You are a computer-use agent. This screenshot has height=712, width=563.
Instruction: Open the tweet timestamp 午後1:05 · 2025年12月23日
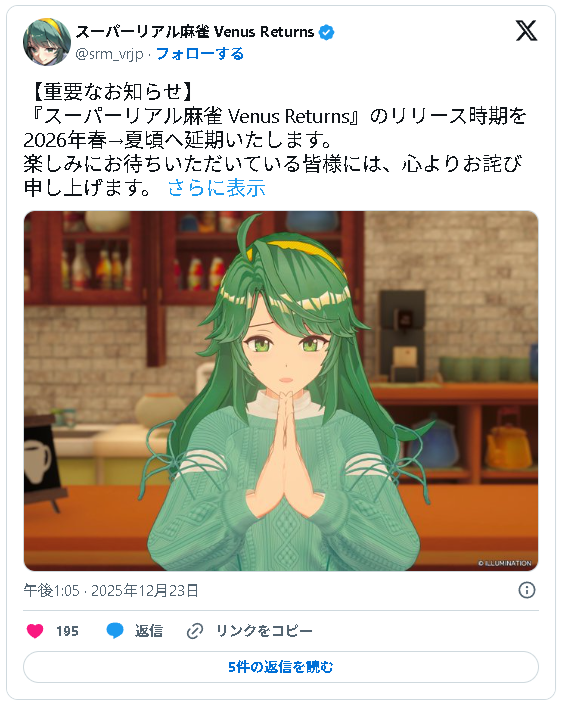[111, 590]
